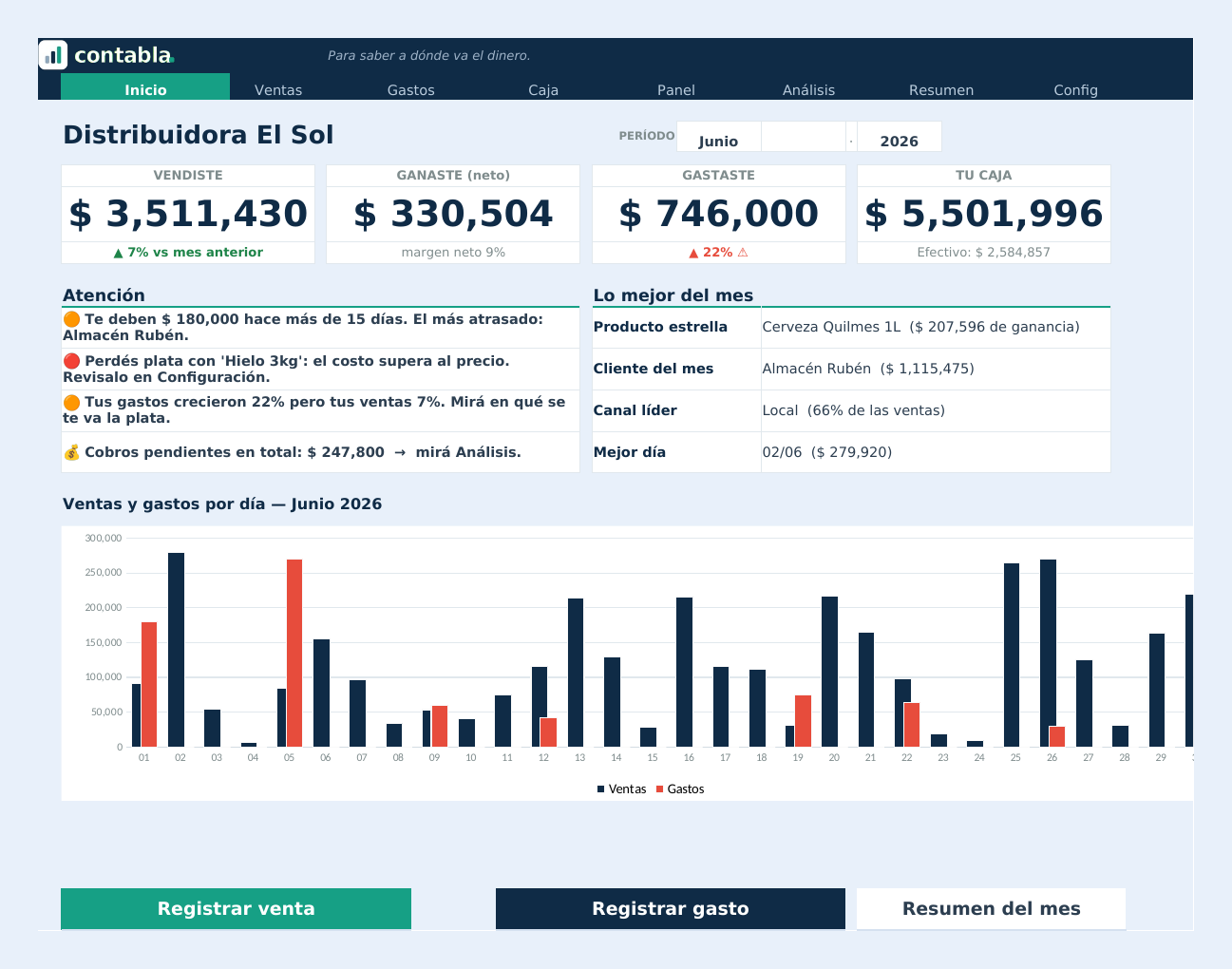Image resolution: width=1232 pixels, height=969 pixels.
Task: Switch to the Gastos tab
Action: [x=411, y=90]
